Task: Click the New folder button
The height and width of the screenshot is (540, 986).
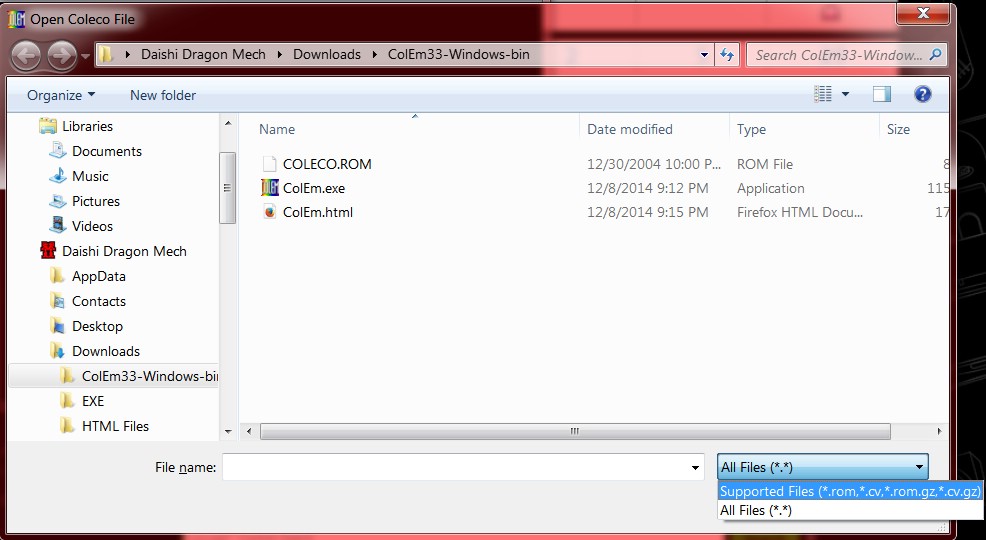Action: point(163,95)
